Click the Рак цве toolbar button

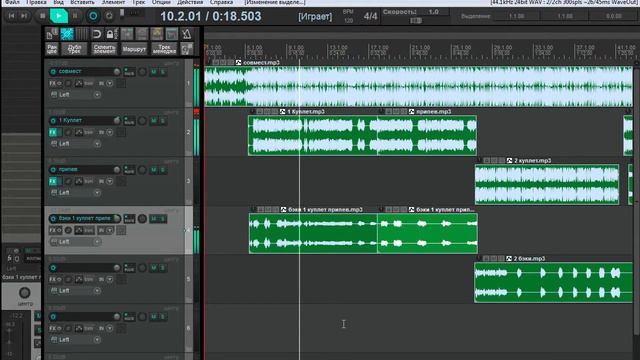52,49
